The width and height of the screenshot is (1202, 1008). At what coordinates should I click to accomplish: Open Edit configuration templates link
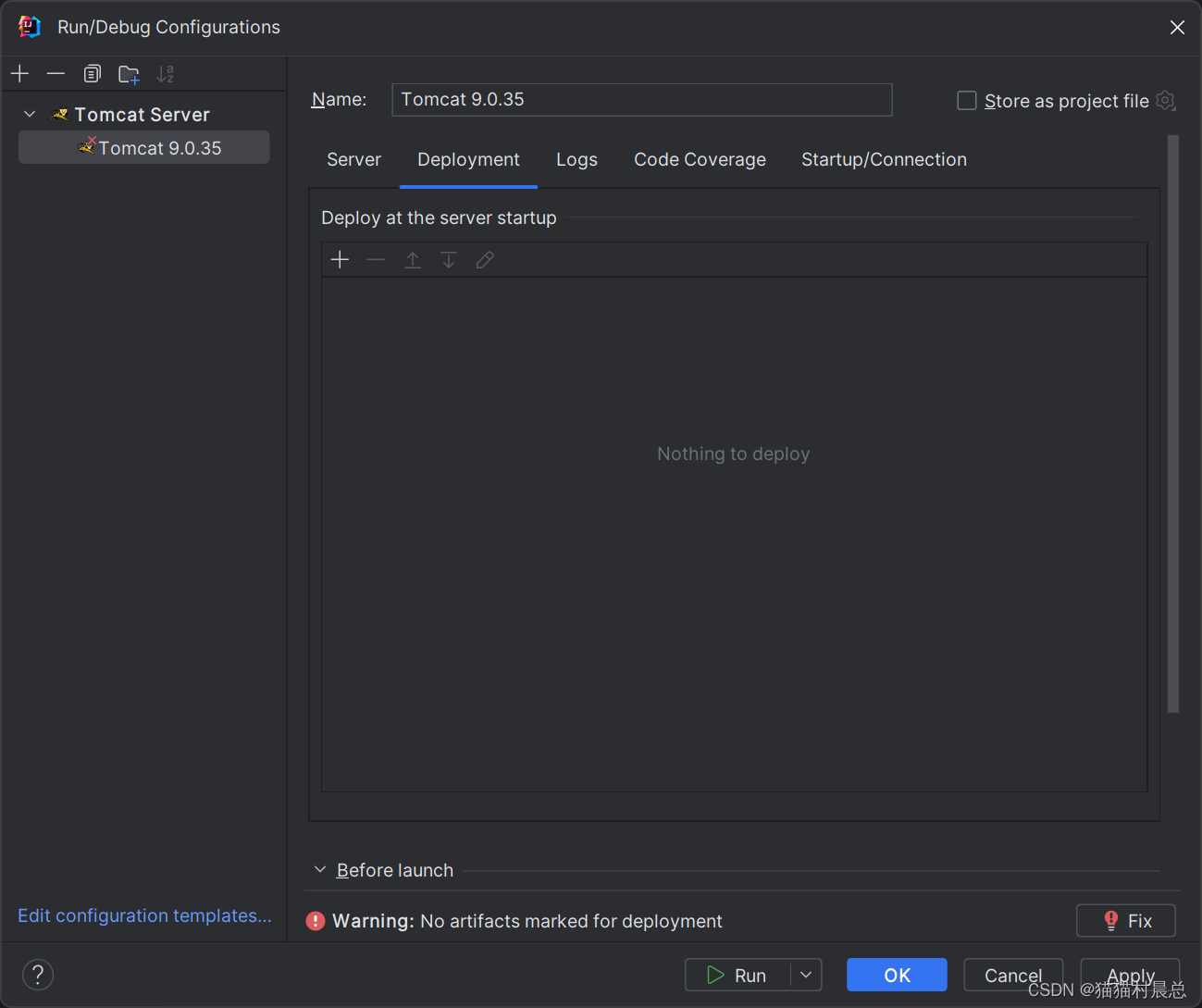coord(144,915)
